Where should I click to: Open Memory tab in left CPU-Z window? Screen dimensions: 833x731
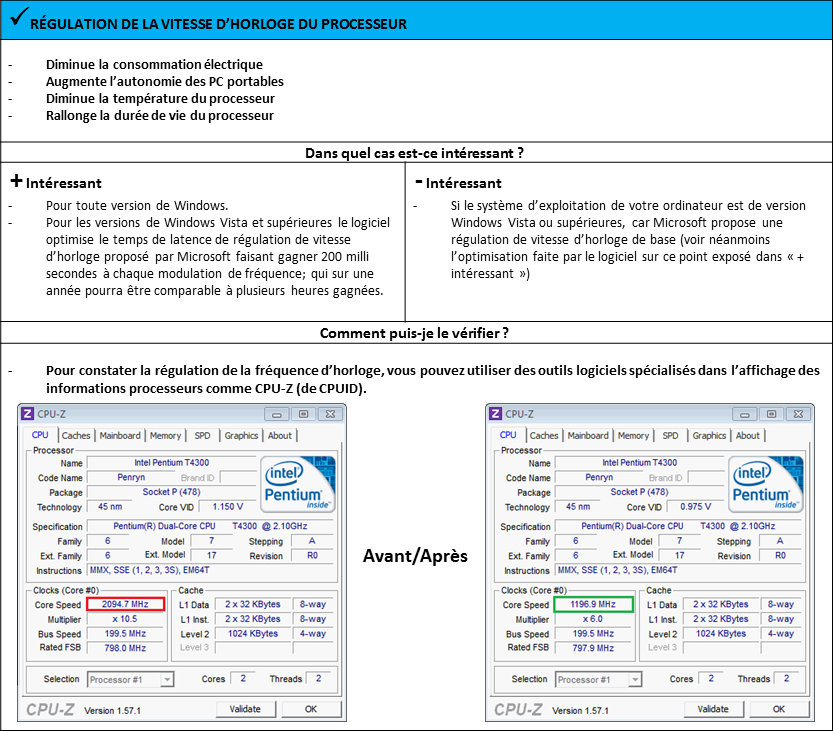coord(165,436)
